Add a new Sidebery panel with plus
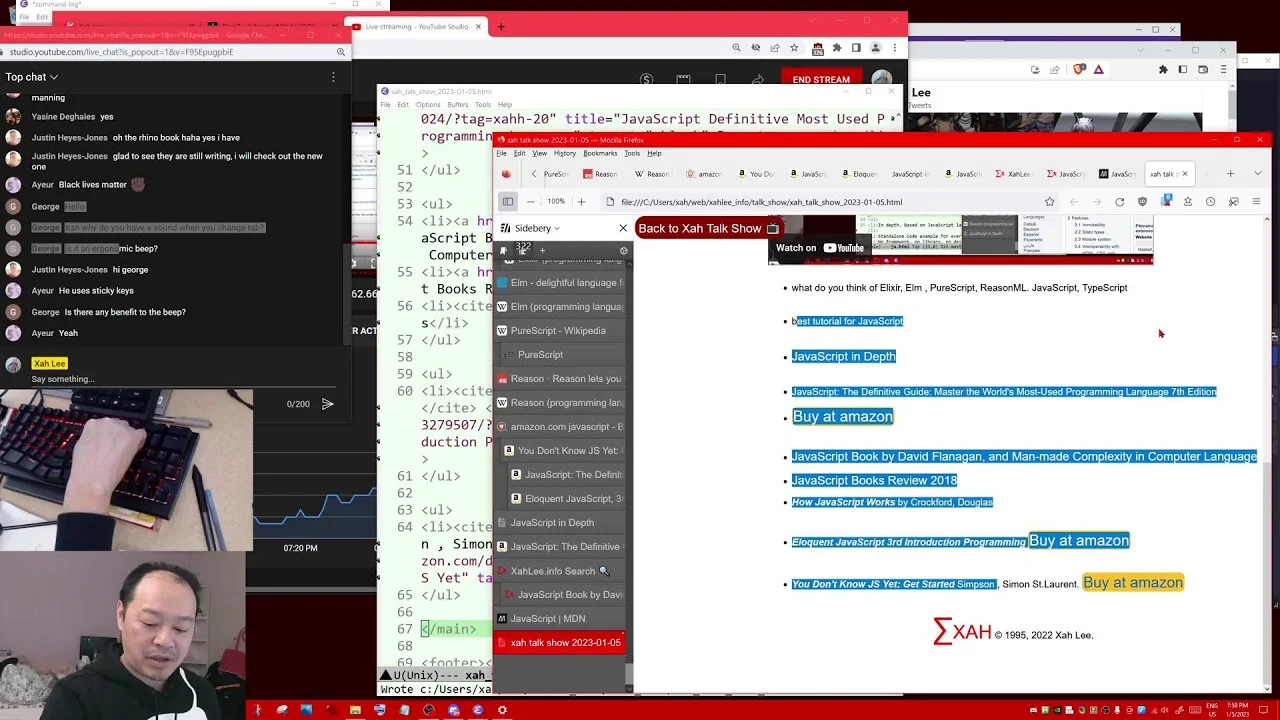The image size is (1280, 720). point(542,251)
